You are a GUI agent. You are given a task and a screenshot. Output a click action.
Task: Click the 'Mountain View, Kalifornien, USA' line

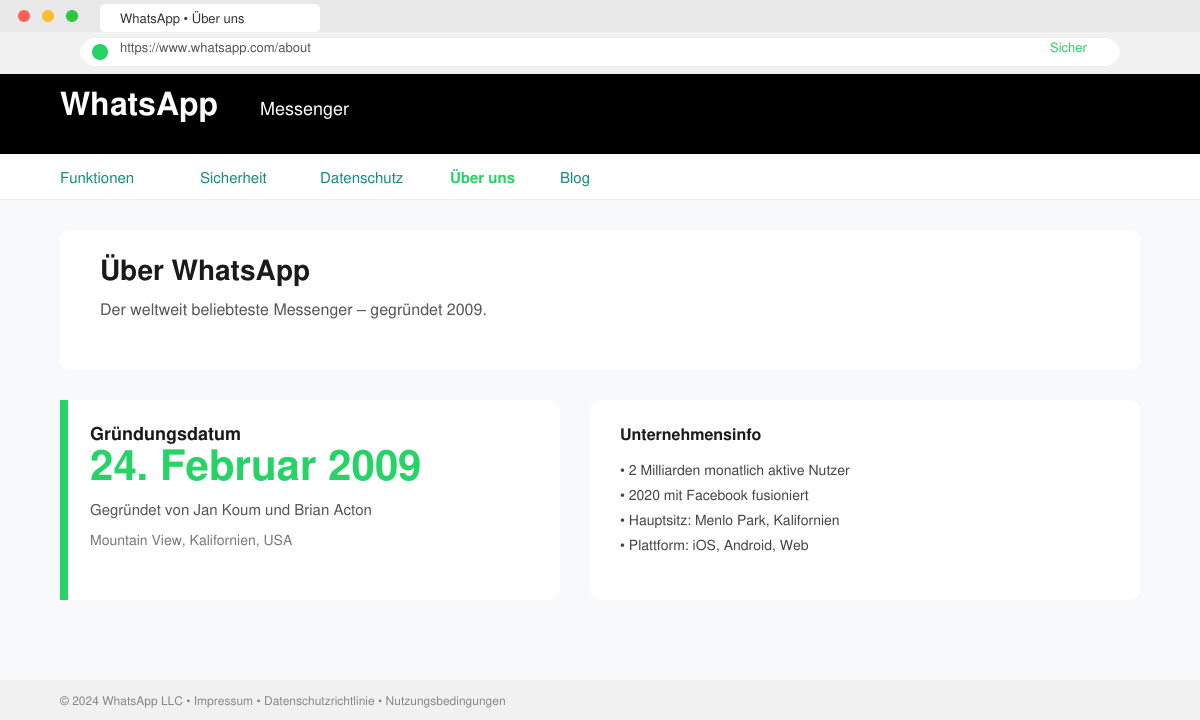(x=191, y=540)
